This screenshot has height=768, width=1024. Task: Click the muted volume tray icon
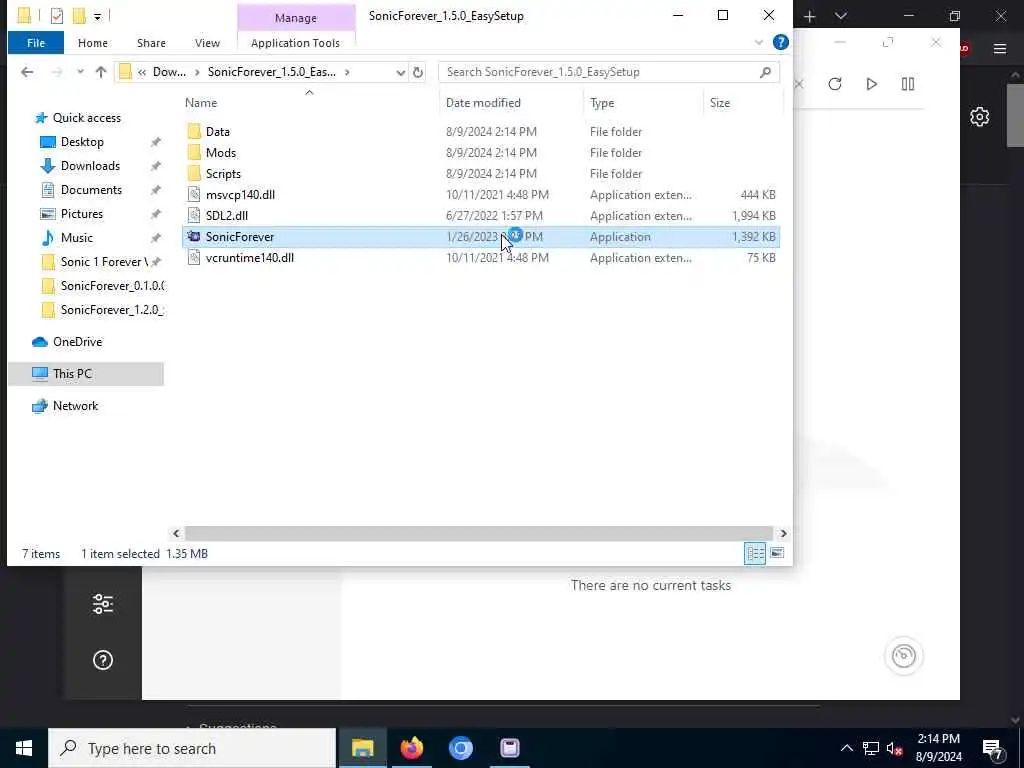pos(895,748)
